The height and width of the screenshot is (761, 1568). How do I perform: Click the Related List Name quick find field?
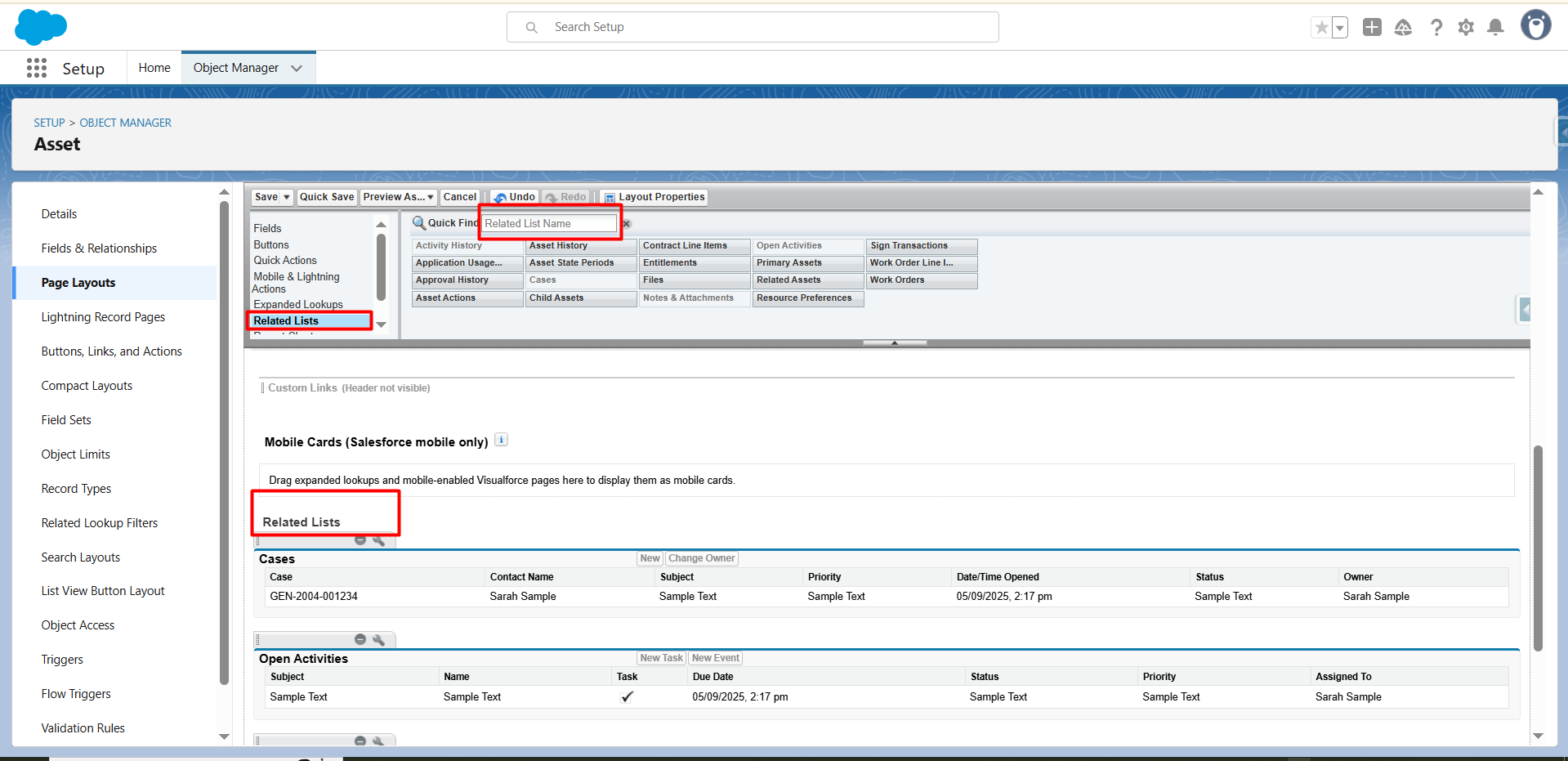pyautogui.click(x=549, y=223)
